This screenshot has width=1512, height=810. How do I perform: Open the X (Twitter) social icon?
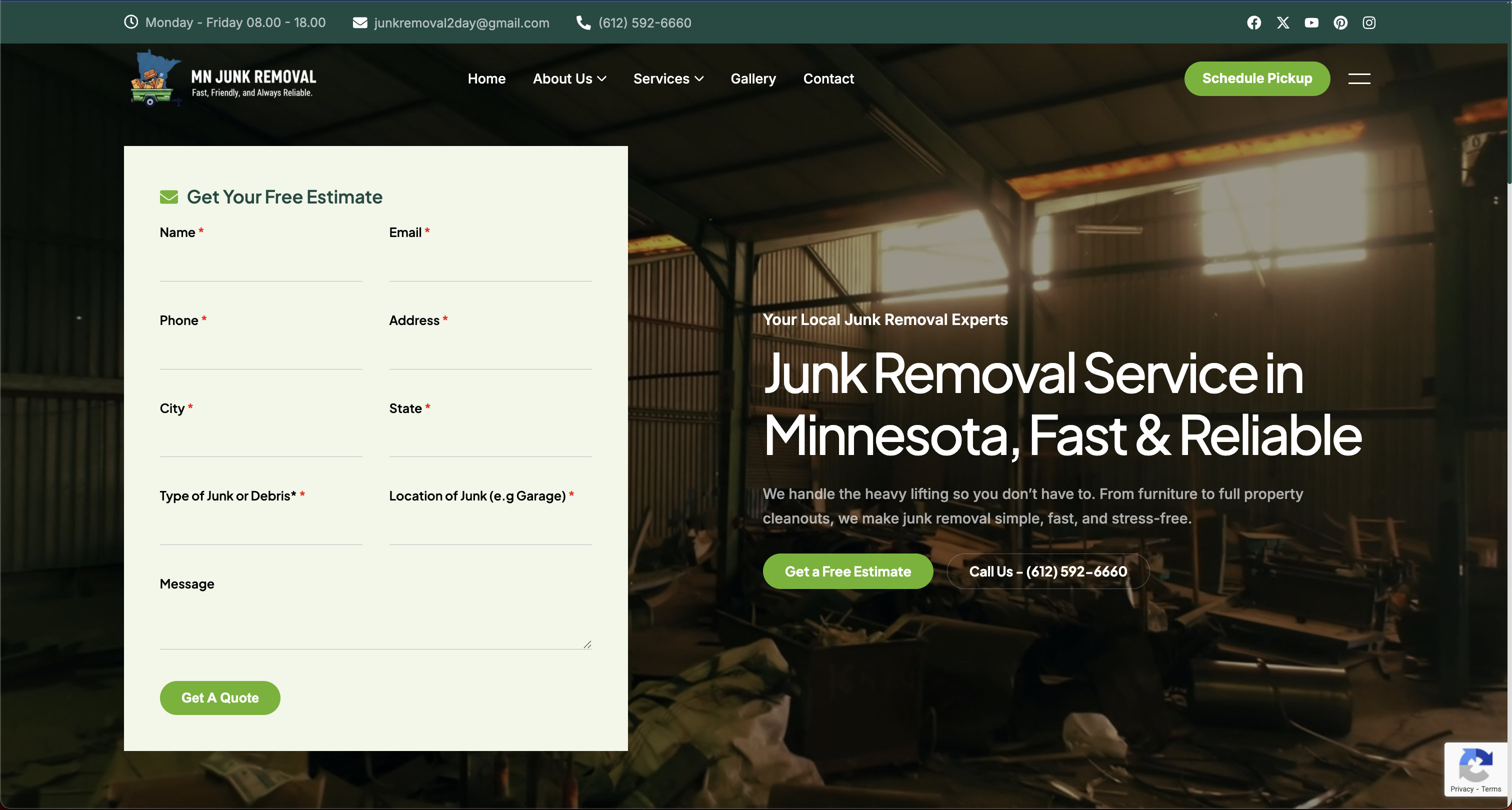click(x=1282, y=23)
